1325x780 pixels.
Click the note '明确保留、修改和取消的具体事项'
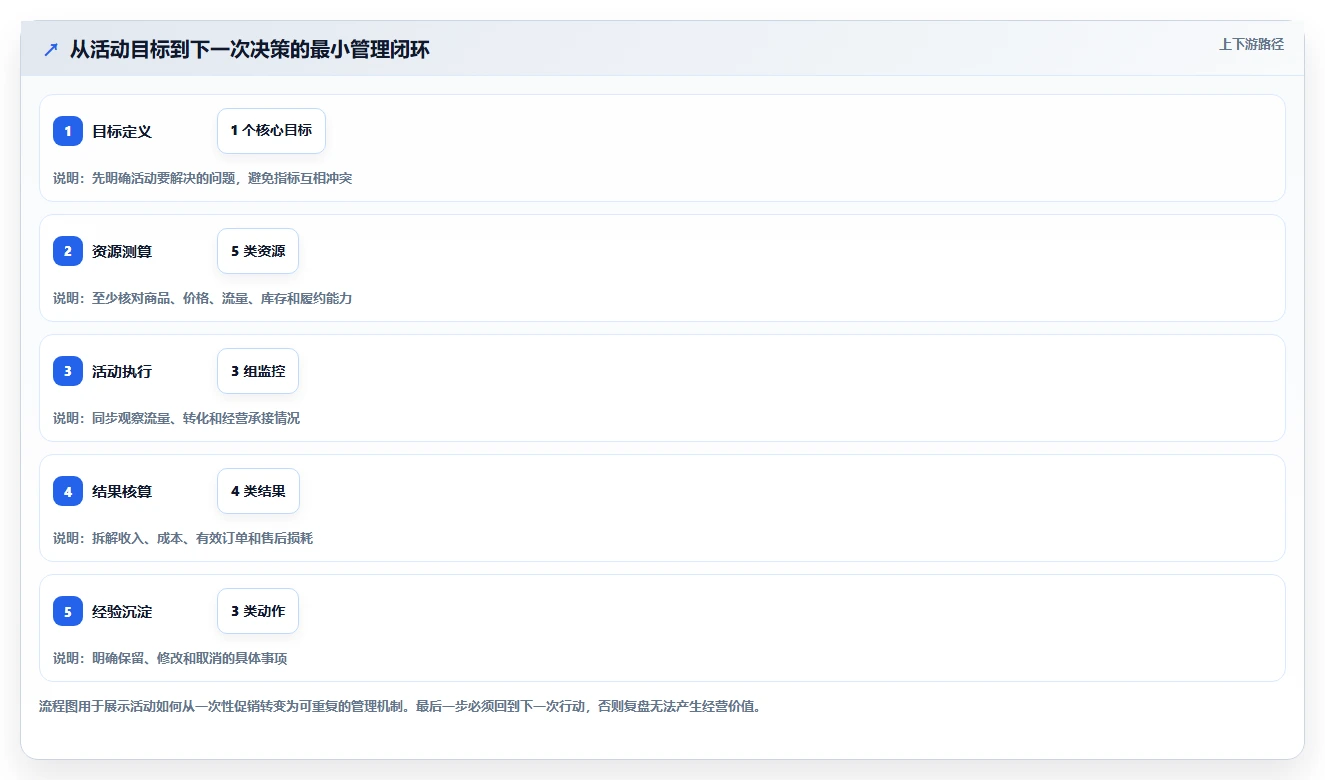pos(170,658)
